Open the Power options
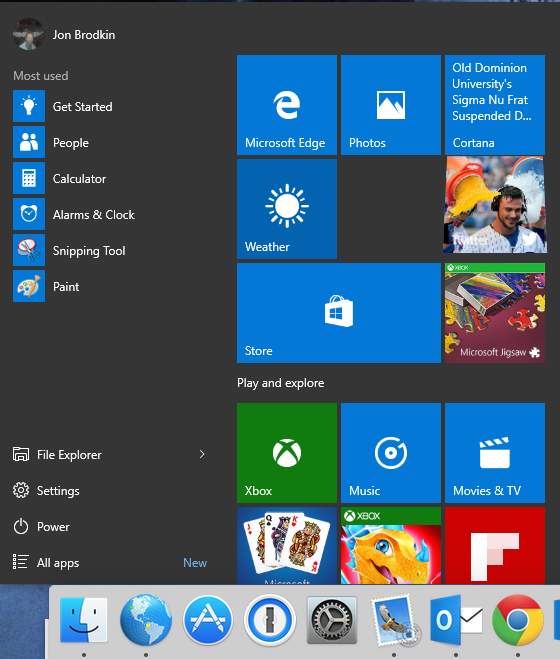This screenshot has width=560, height=659. click(41, 527)
